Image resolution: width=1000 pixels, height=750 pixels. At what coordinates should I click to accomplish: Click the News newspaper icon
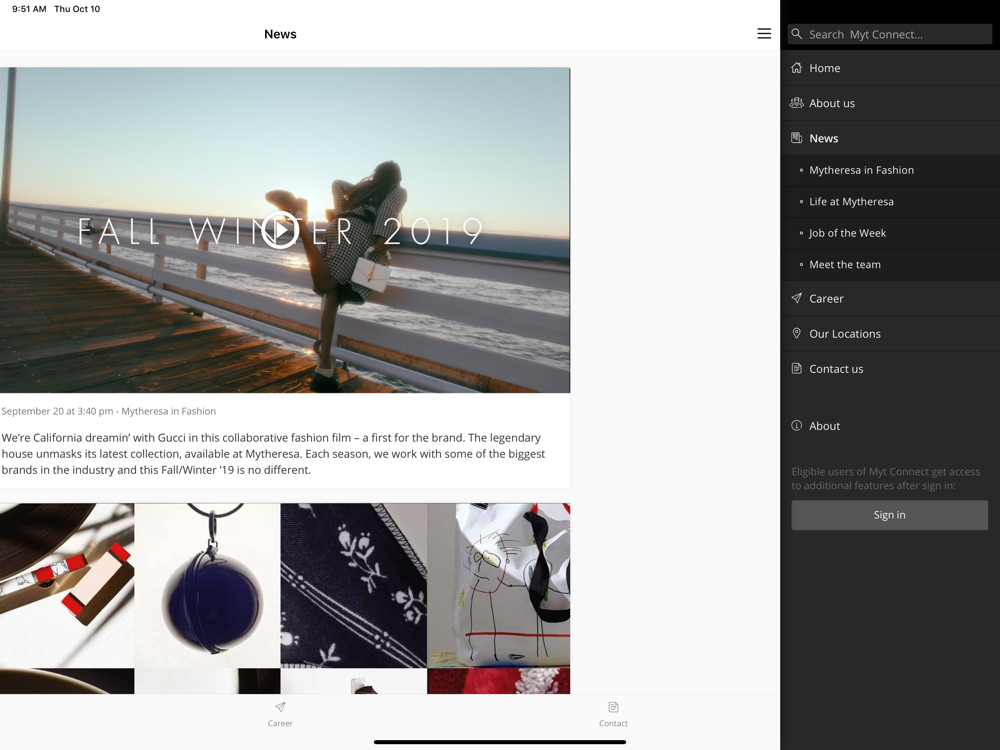click(797, 138)
